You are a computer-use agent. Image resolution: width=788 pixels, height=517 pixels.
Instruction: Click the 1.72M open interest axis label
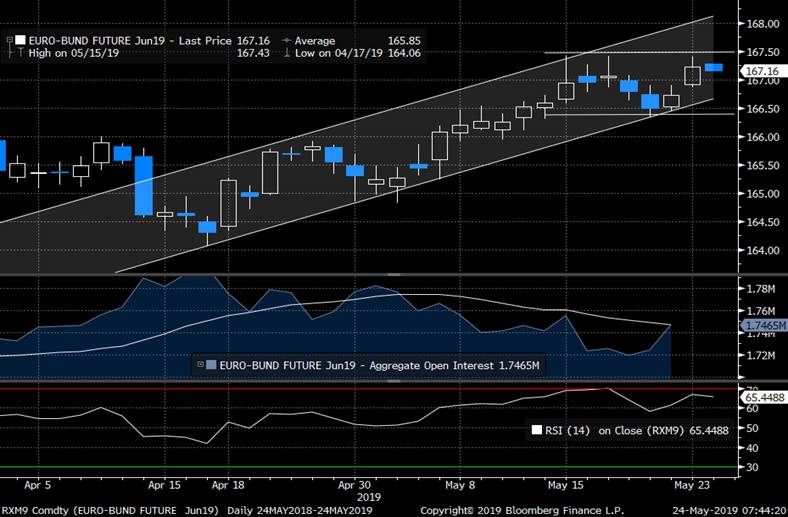click(x=761, y=355)
